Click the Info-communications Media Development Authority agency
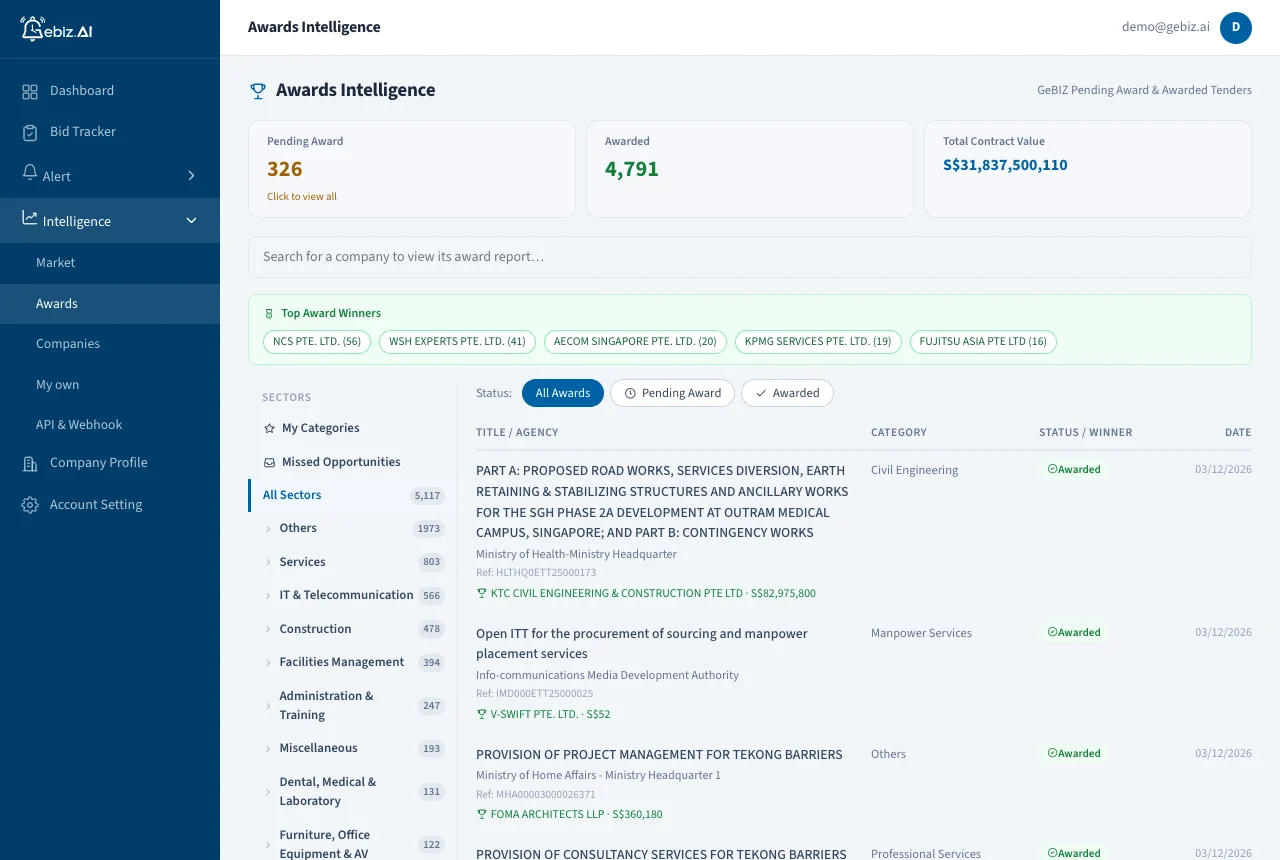 click(x=607, y=676)
